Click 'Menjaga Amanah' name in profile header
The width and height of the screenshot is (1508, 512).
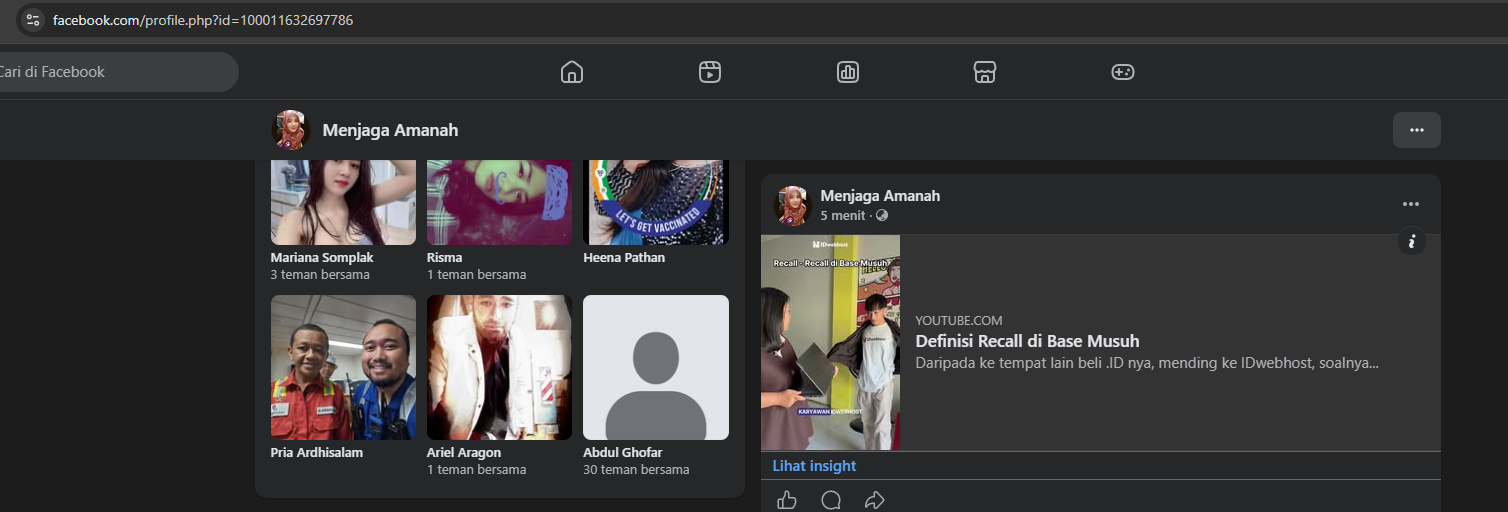point(390,130)
